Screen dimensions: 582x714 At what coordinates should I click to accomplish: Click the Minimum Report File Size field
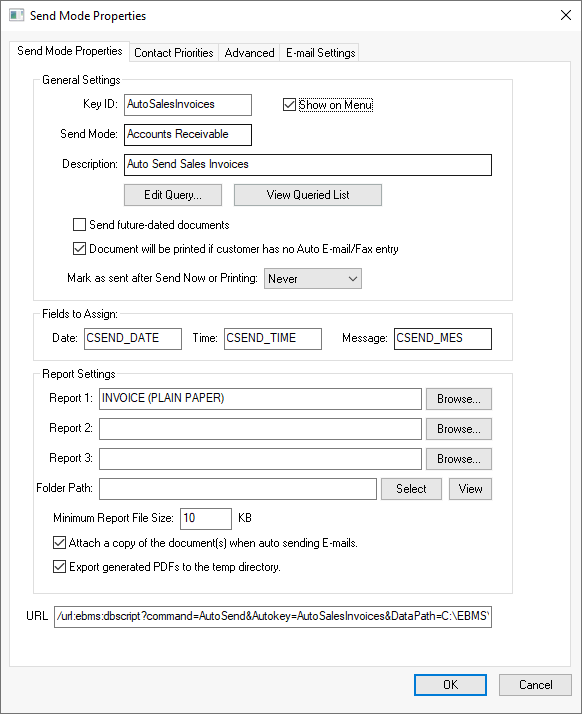click(206, 519)
